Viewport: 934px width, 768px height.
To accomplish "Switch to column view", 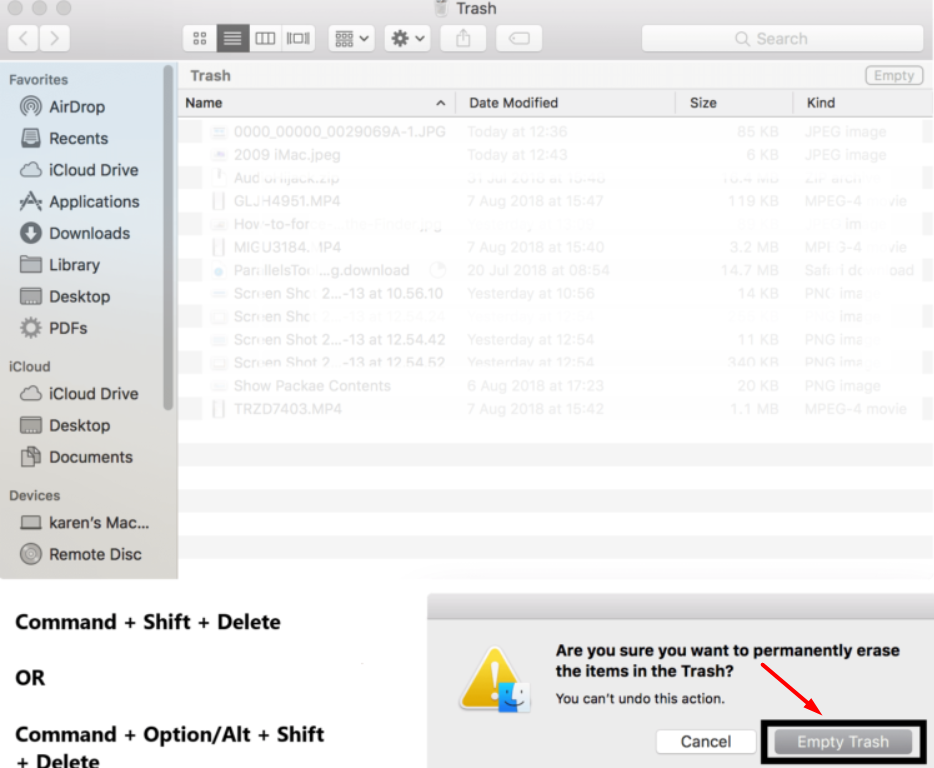I will coord(265,39).
